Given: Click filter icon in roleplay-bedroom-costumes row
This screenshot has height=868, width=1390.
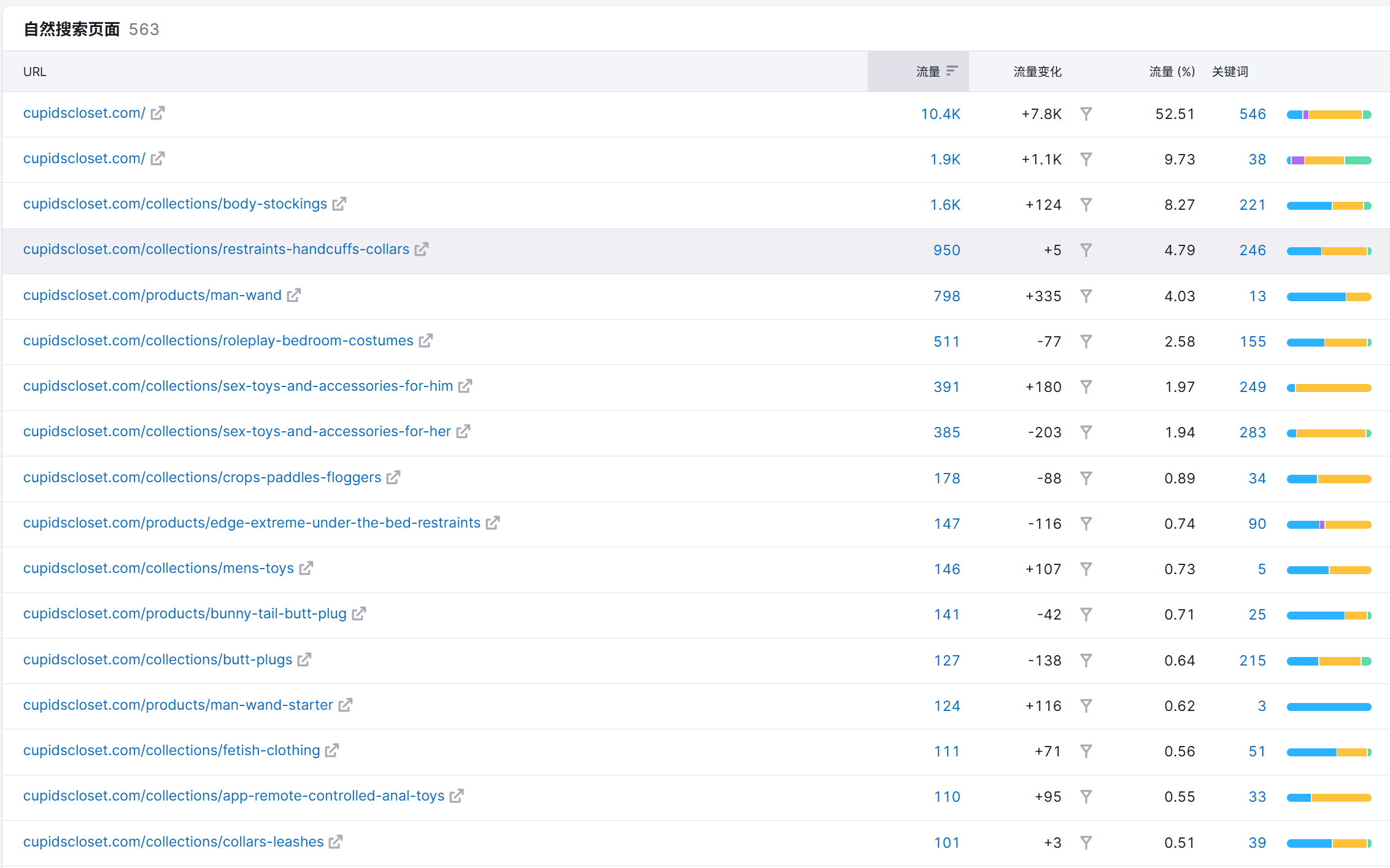Looking at the screenshot, I should [1086, 342].
